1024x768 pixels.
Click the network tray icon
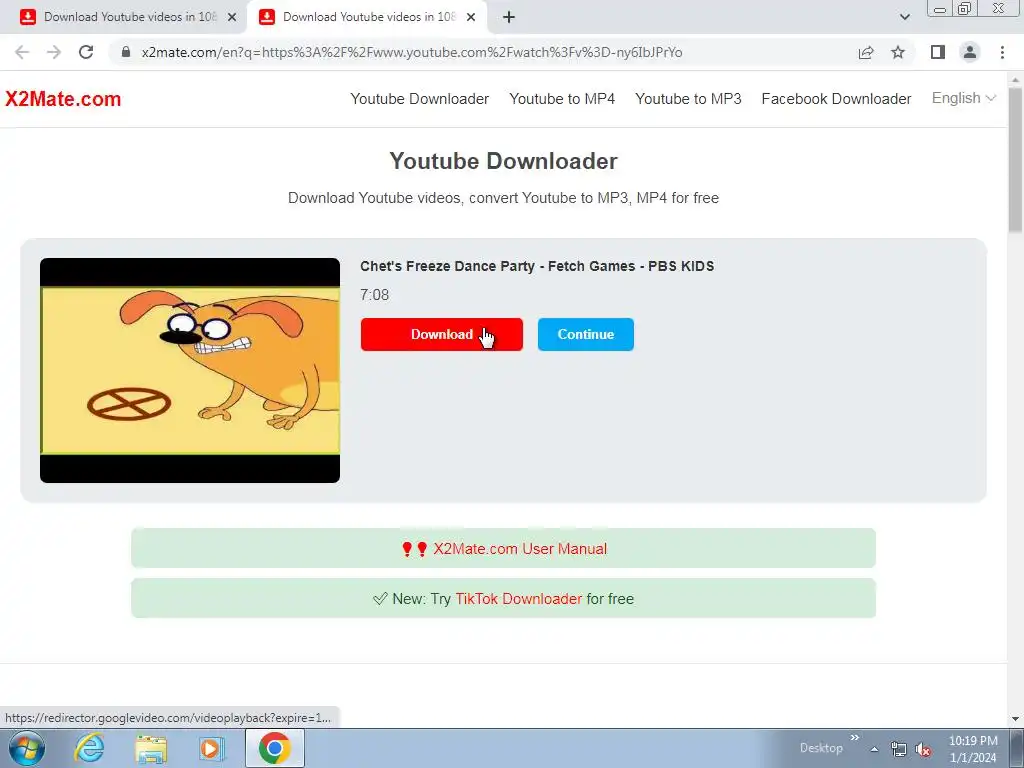[x=899, y=749]
